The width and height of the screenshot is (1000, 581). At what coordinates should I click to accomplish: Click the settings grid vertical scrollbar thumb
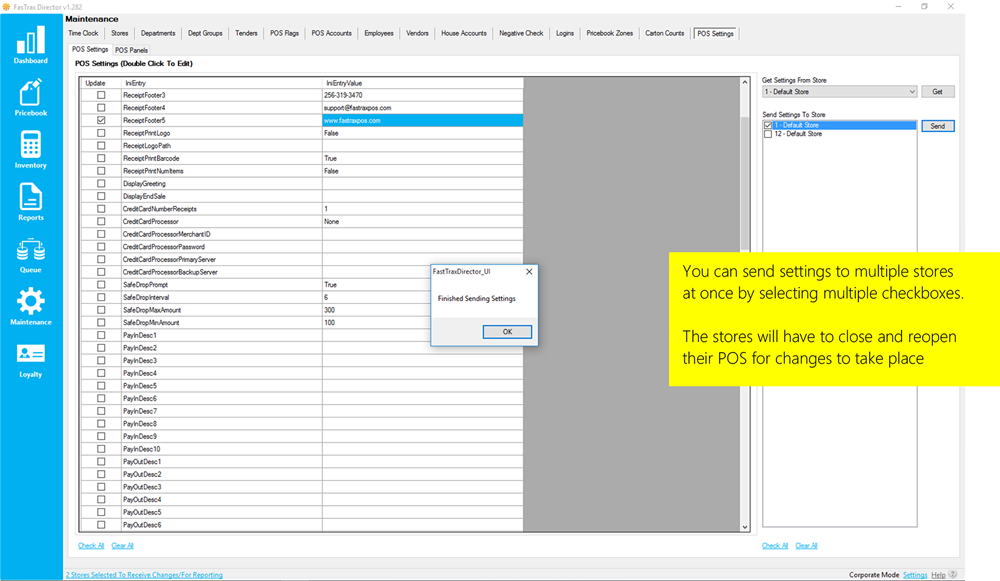(x=744, y=184)
